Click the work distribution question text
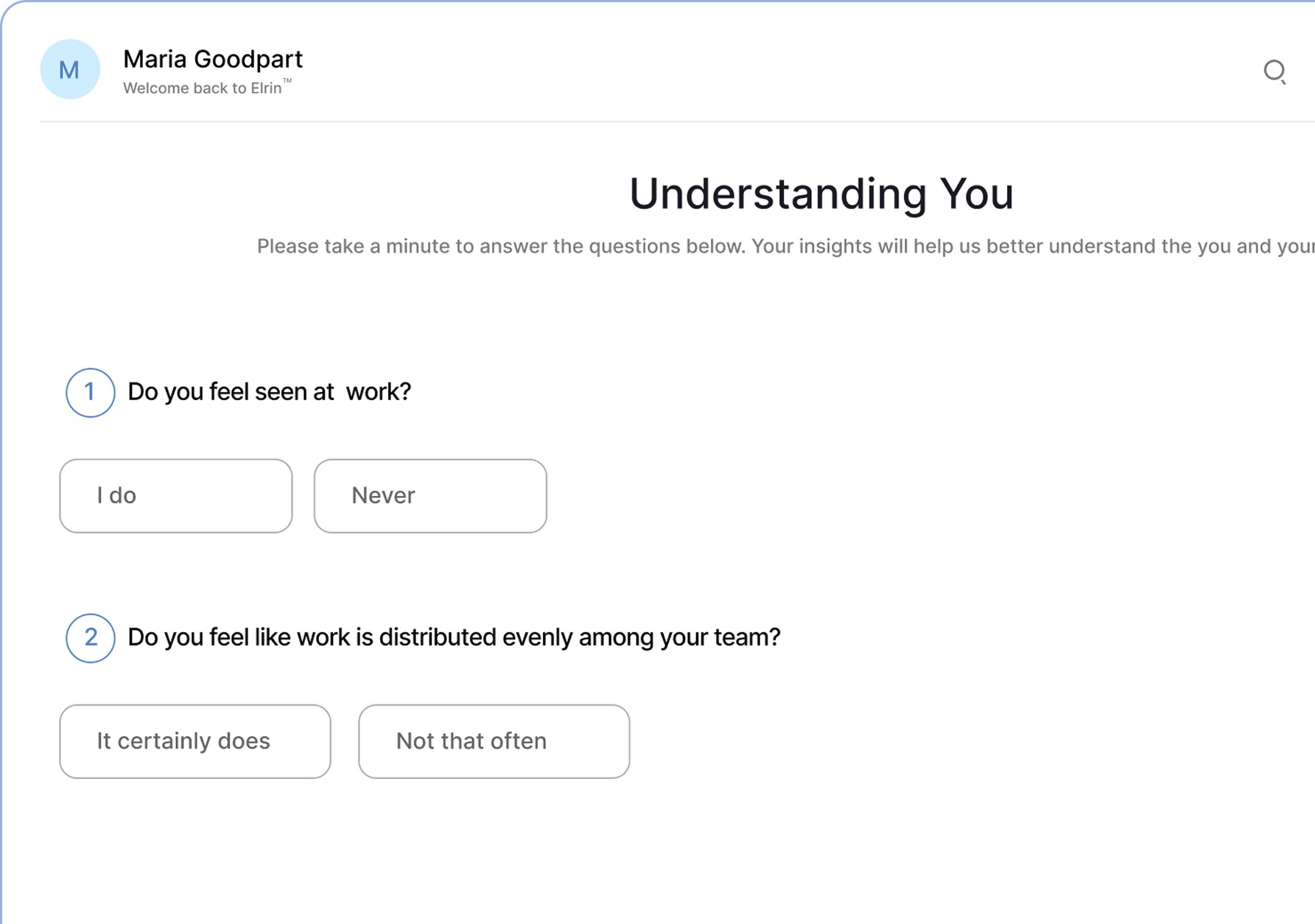Viewport: 1315px width, 924px height. 454,637
